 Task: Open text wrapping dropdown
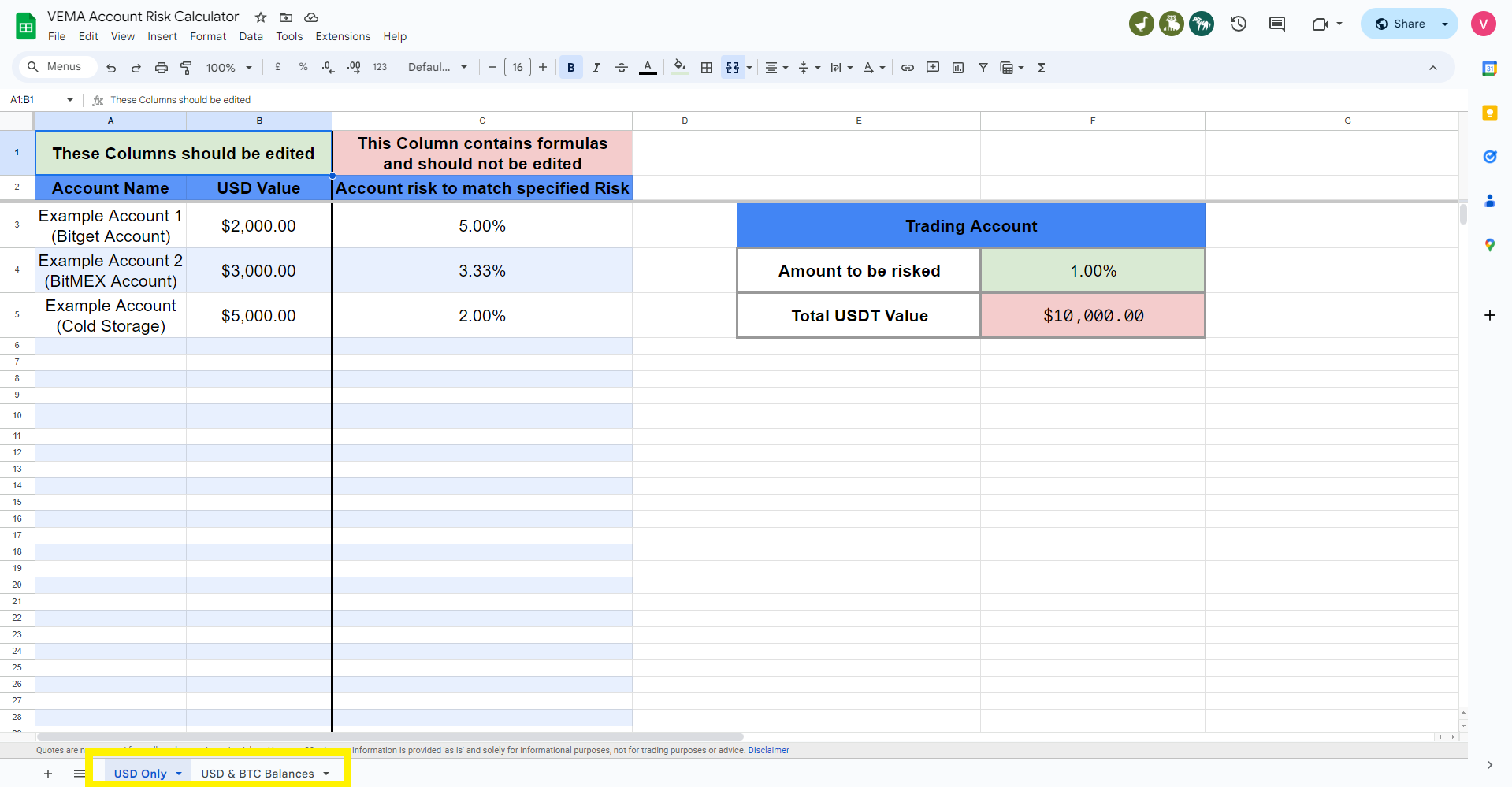(x=841, y=68)
